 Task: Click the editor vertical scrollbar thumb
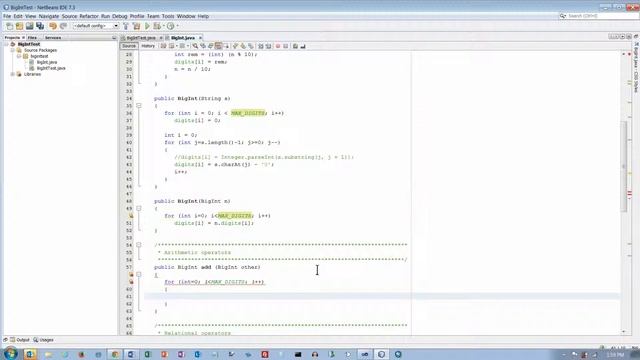point(624,166)
